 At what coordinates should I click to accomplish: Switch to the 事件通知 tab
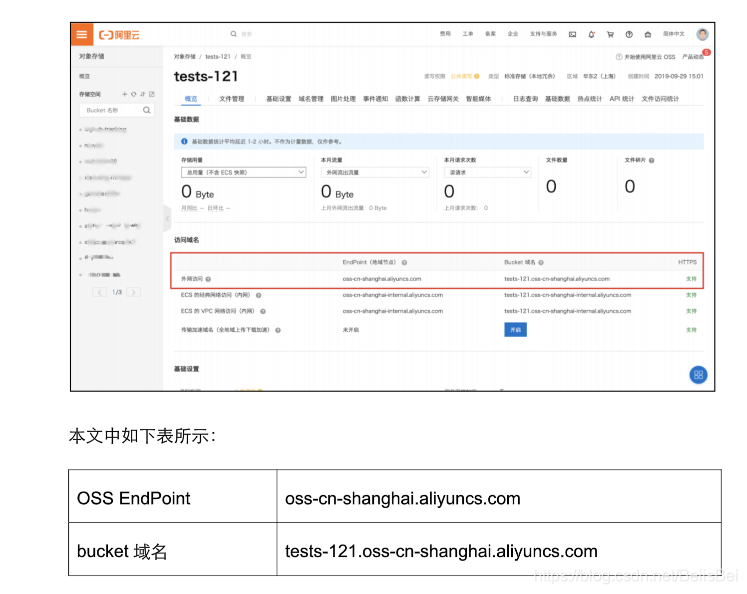point(375,99)
